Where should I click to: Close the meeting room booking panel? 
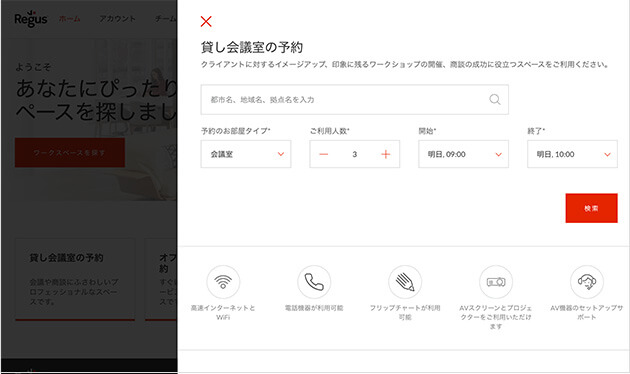click(x=206, y=21)
